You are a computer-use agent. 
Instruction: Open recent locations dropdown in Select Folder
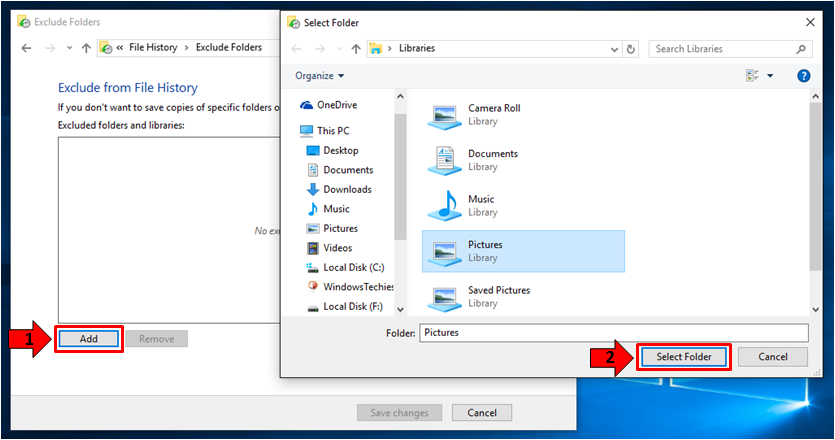[x=339, y=49]
